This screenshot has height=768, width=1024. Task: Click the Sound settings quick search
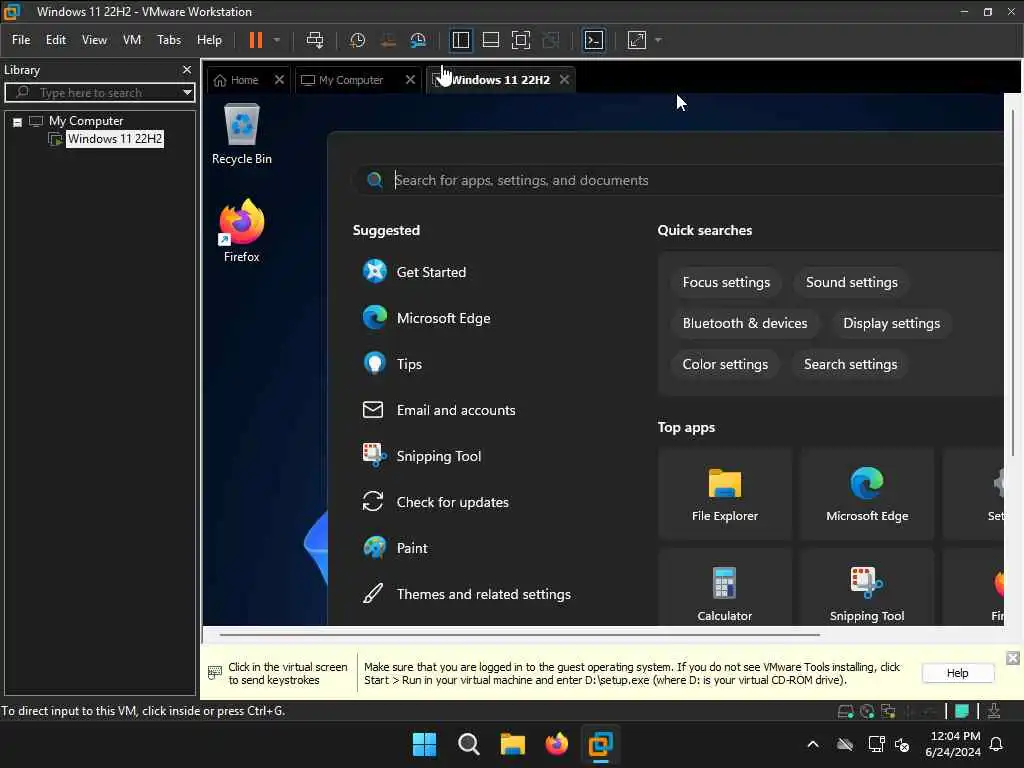[x=852, y=282]
